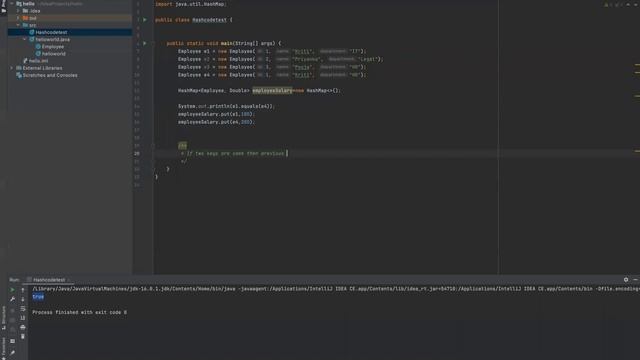The width and height of the screenshot is (640, 360).
Task: Click the import java.util.HashMap line
Action: click(191, 4)
